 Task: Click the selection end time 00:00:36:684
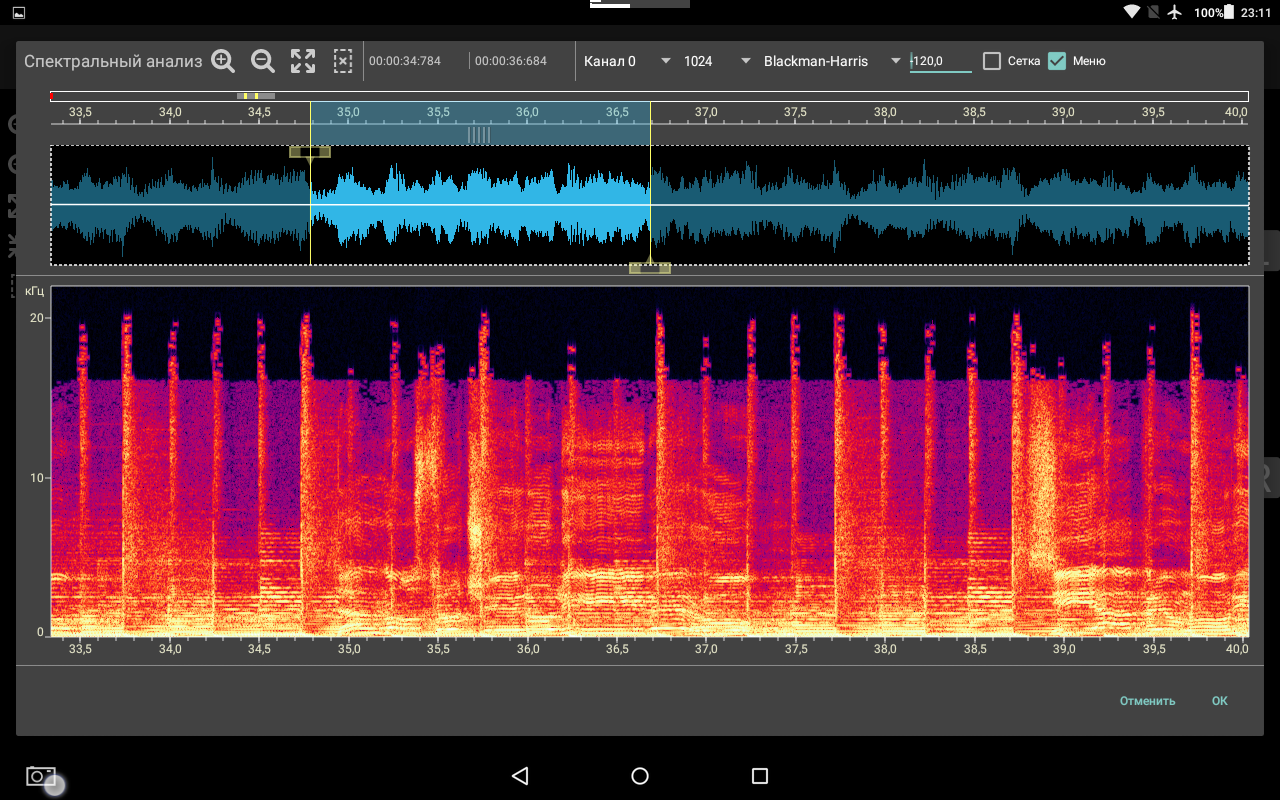tap(511, 61)
